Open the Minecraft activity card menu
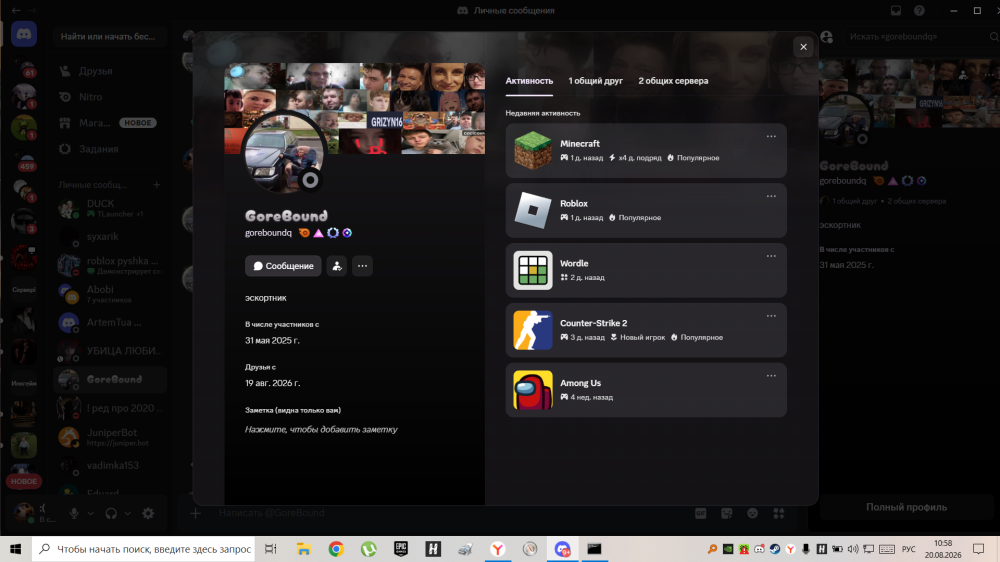The height and width of the screenshot is (562, 1000). [771, 137]
